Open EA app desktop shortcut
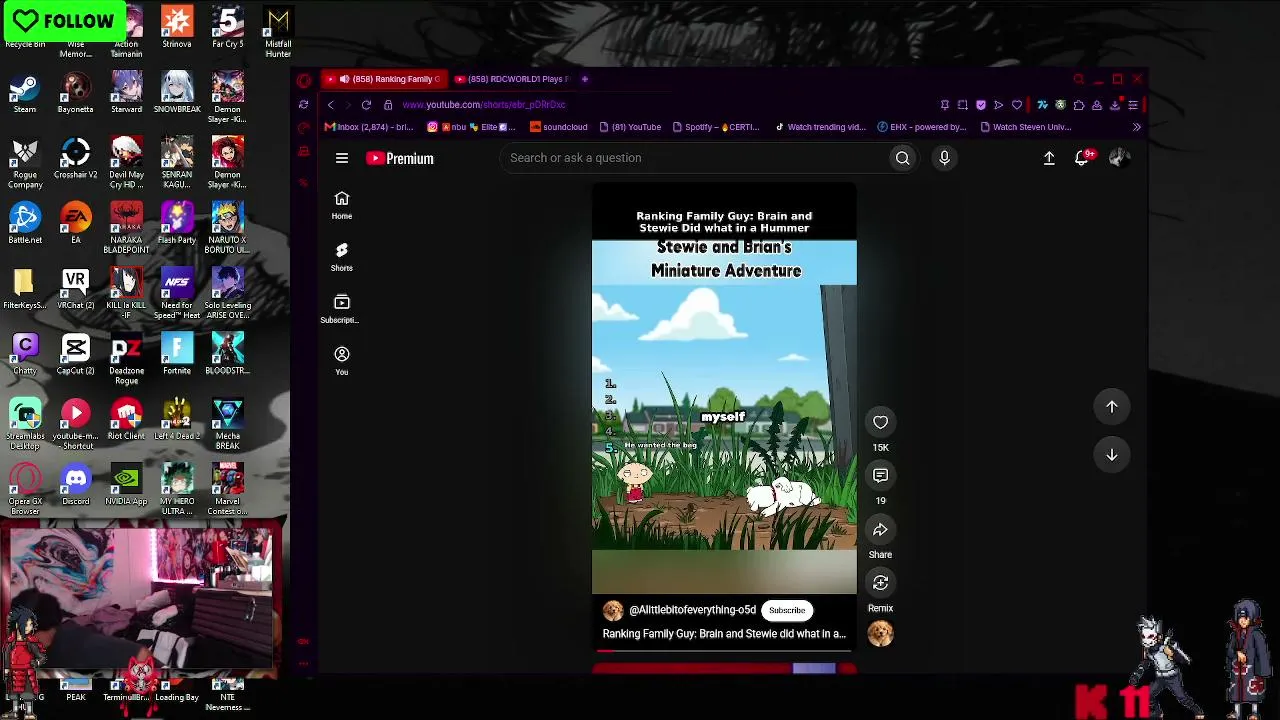 76,224
